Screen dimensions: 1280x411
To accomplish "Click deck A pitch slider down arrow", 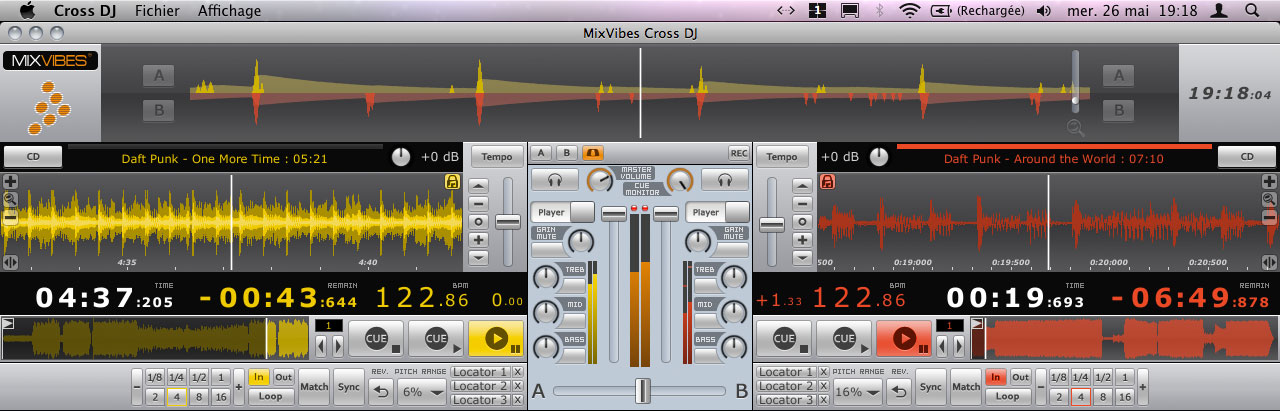I will [479, 257].
